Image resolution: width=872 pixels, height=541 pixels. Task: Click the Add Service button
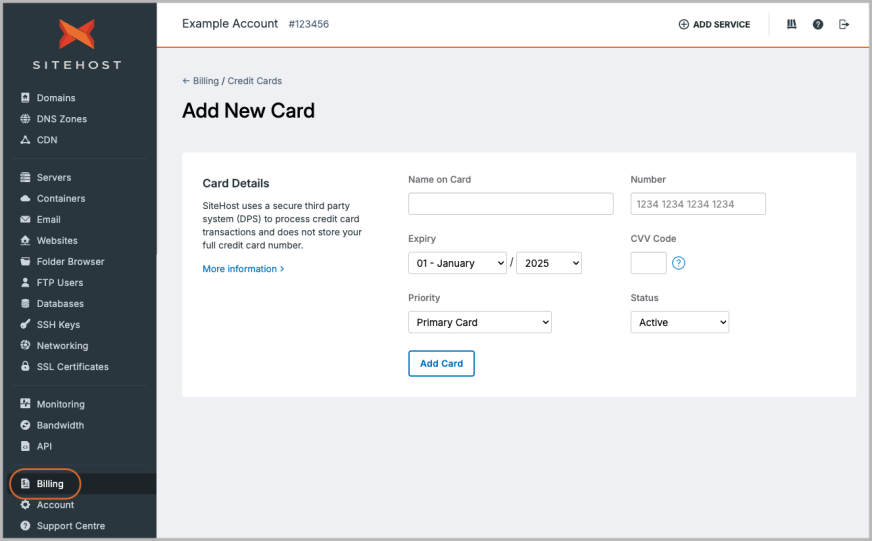[x=714, y=24]
